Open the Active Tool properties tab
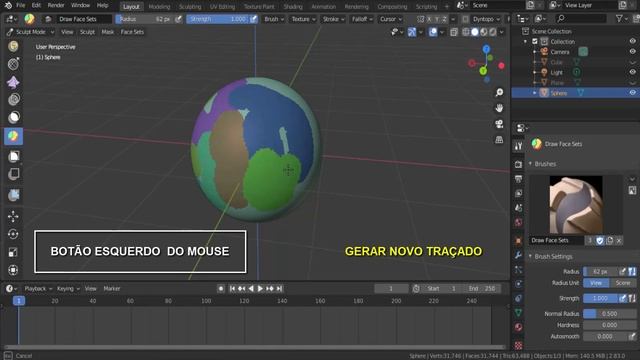The image size is (640, 360). [x=518, y=146]
